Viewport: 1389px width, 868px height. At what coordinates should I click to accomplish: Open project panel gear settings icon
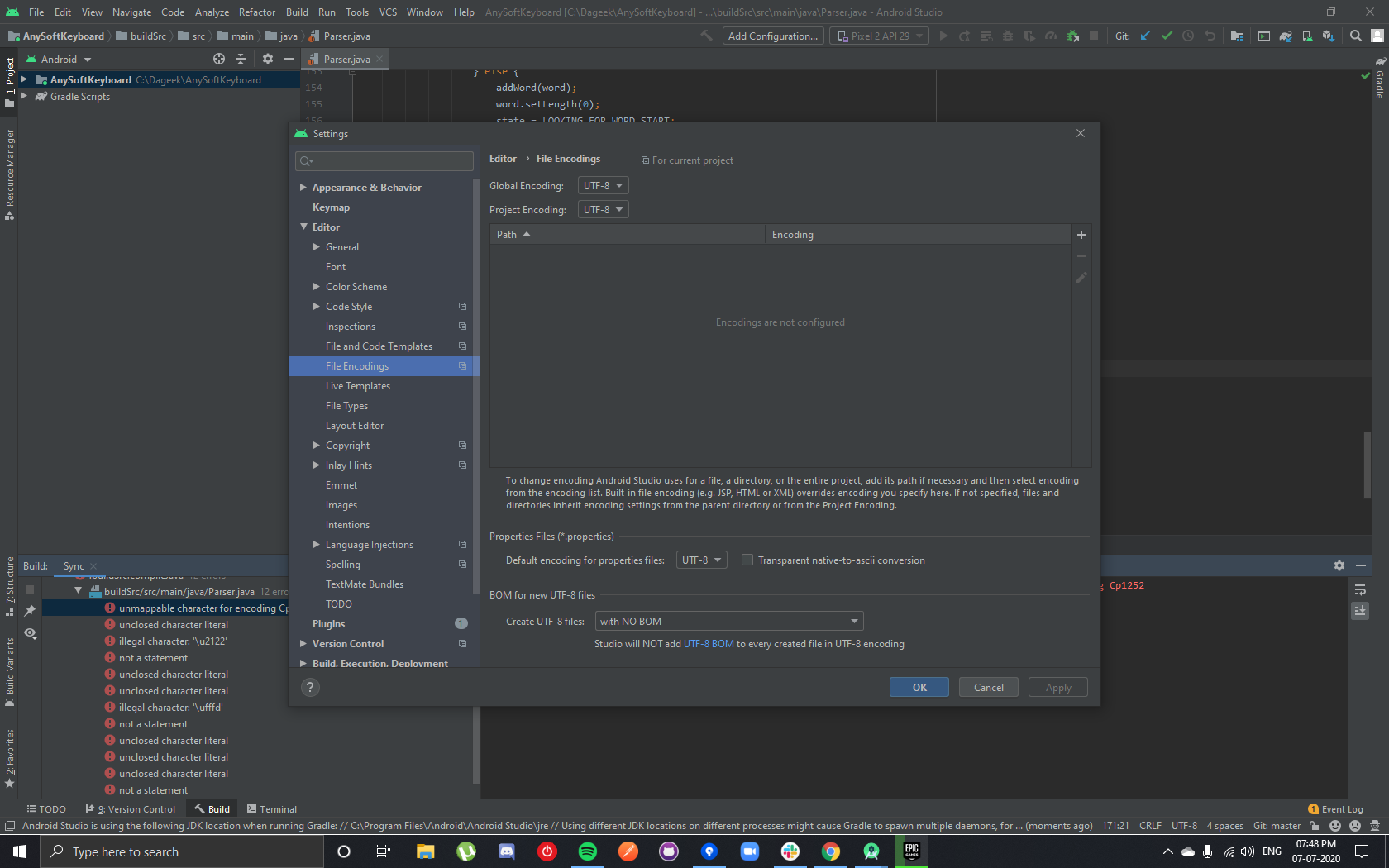pos(267,59)
